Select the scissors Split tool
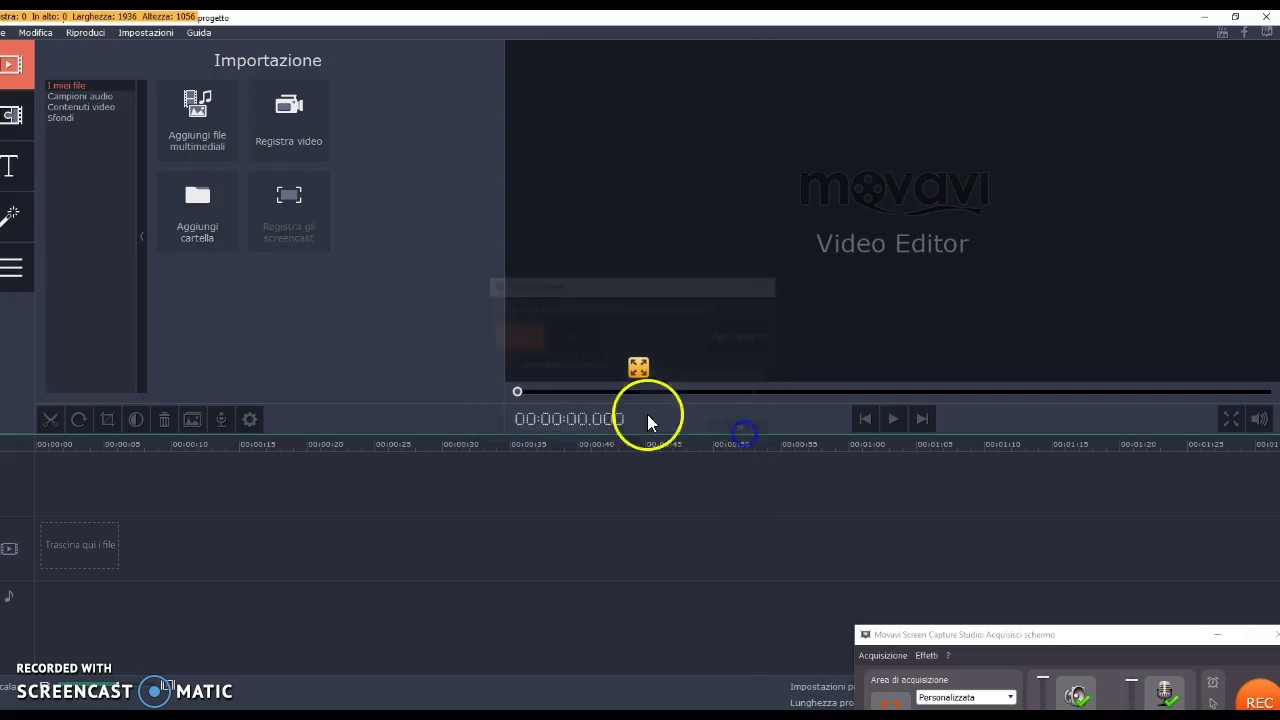 [50, 420]
